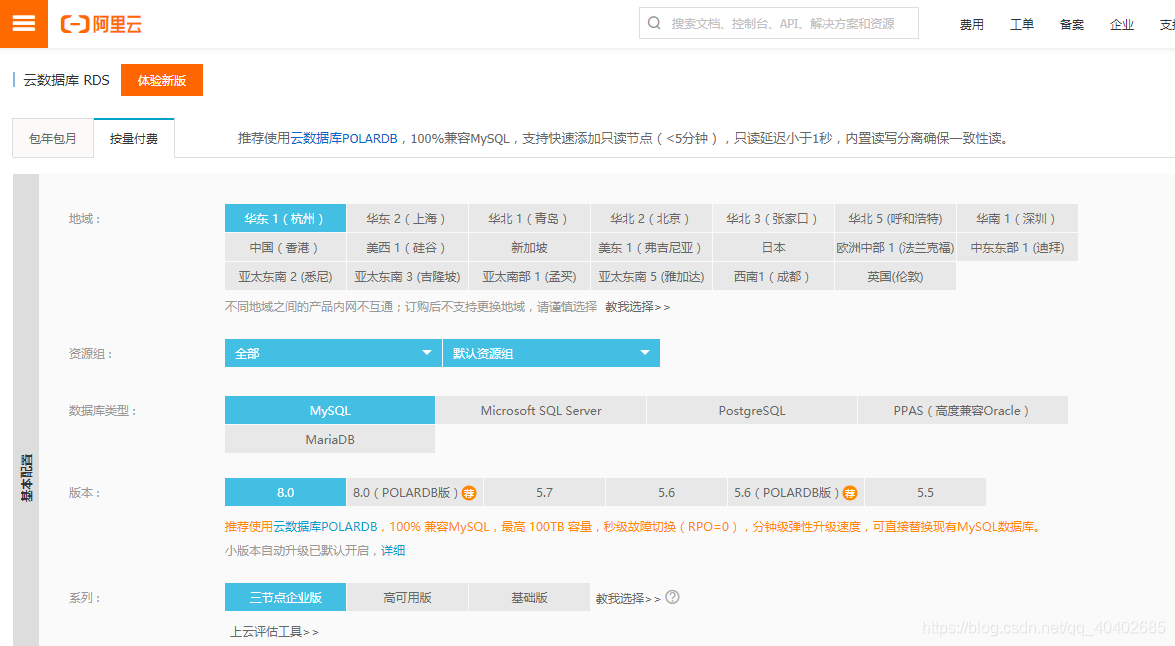This screenshot has width=1175, height=646.
Task: Select version 8.0
Action: 285,492
